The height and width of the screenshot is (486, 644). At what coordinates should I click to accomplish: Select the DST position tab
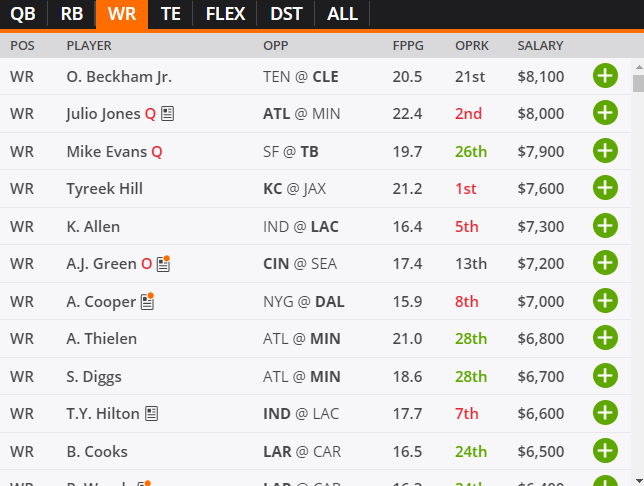pos(286,14)
